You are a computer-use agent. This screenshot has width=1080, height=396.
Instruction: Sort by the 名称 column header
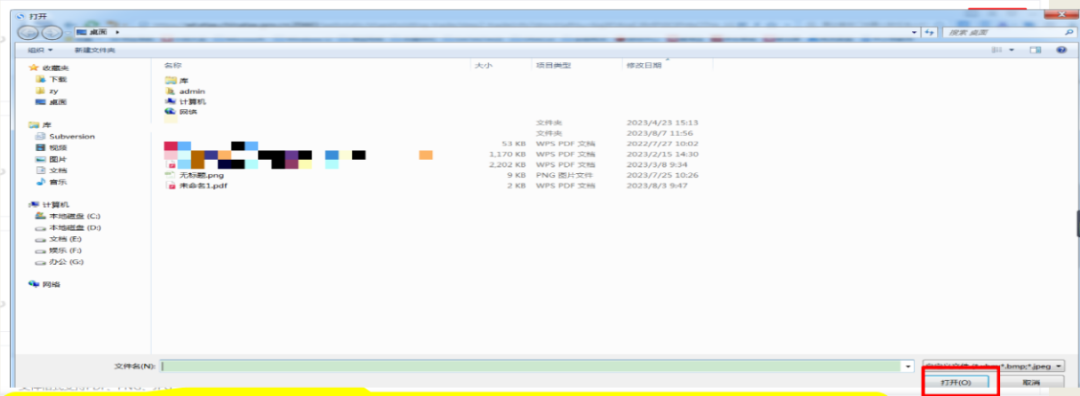173,65
